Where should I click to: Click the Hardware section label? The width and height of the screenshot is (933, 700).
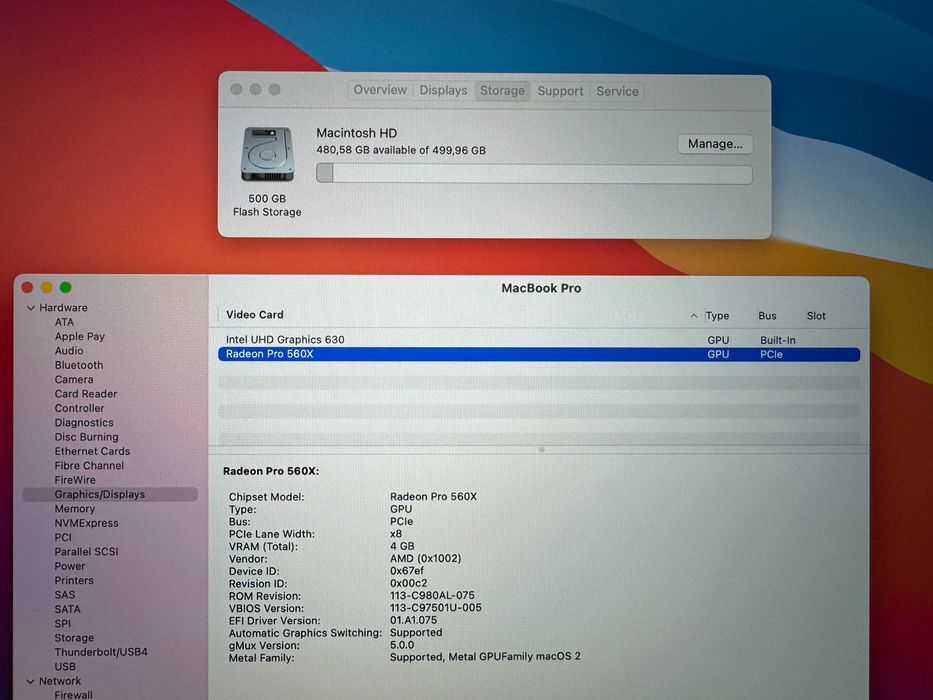tap(63, 308)
